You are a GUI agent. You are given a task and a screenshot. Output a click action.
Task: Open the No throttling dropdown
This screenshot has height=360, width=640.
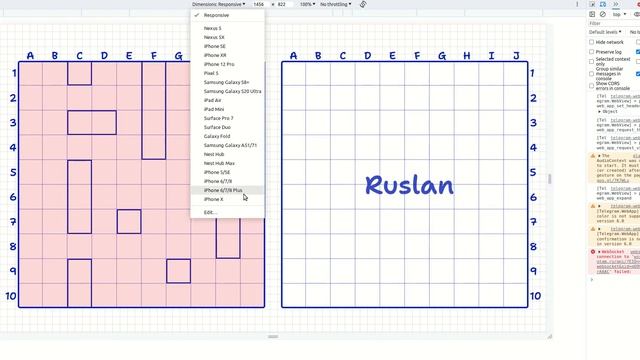tap(336, 4)
